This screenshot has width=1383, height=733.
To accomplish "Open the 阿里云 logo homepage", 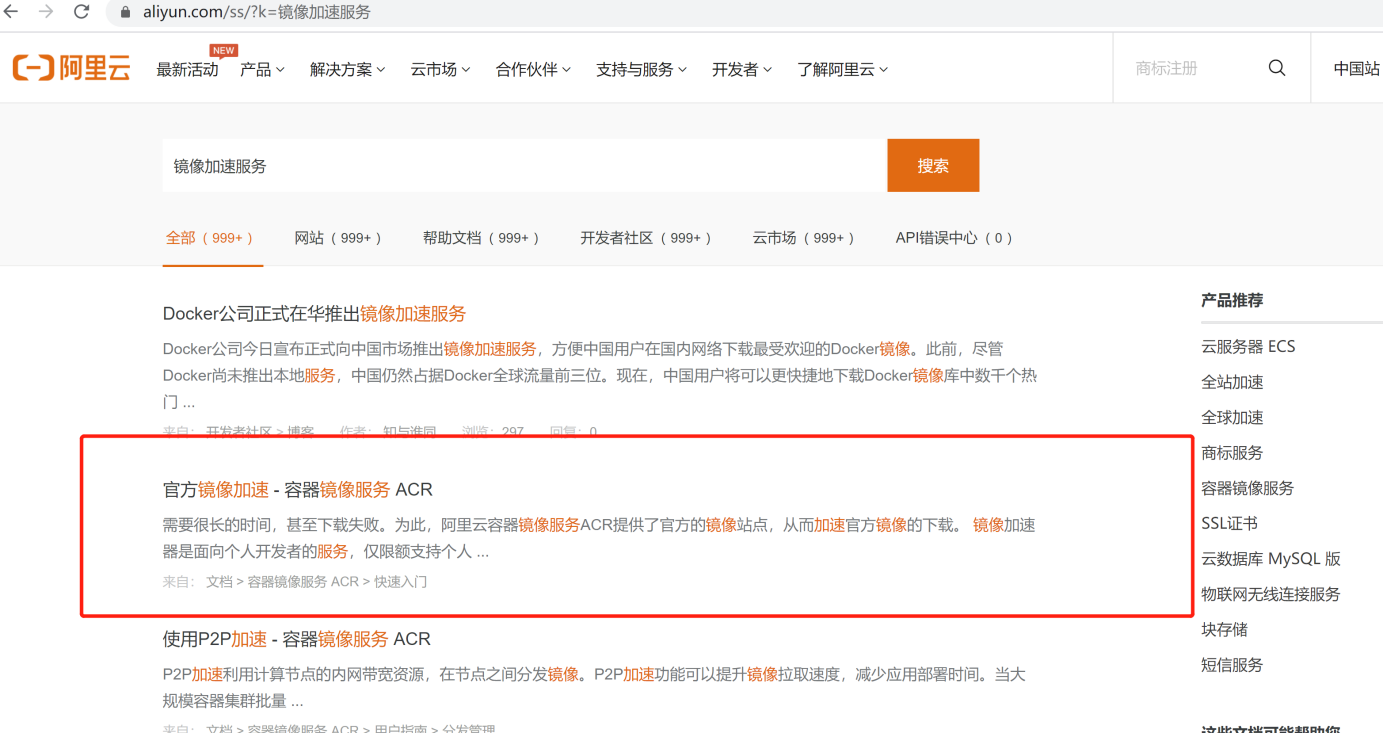I will point(72,68).
